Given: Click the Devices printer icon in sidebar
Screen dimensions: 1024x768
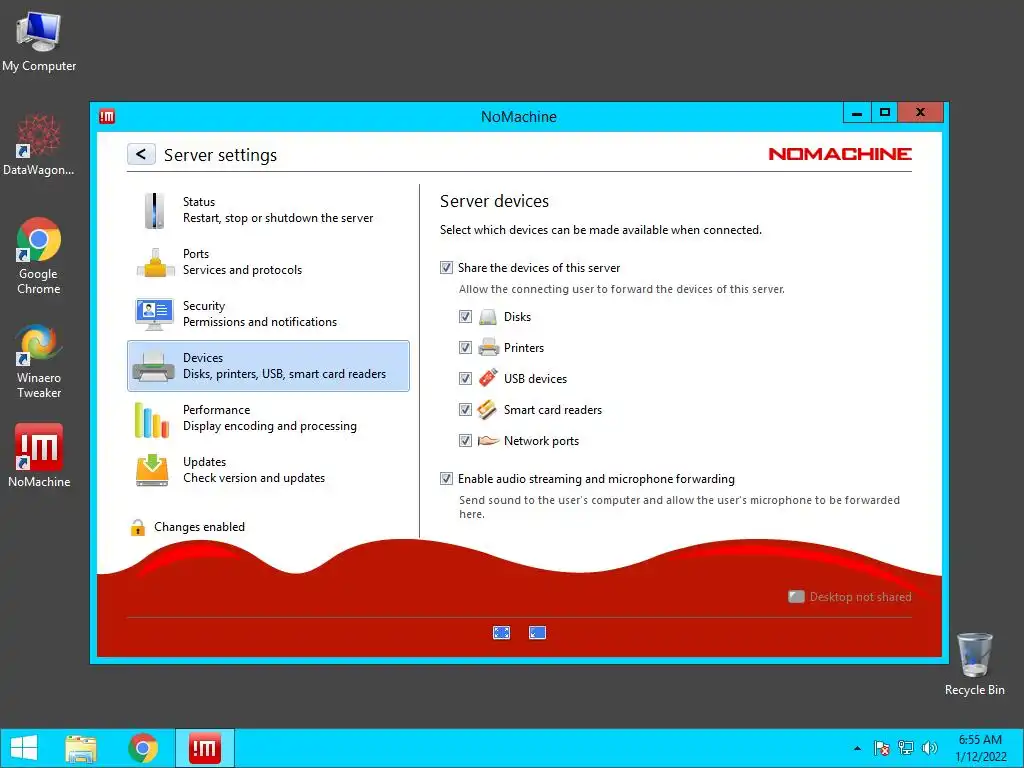Looking at the screenshot, I should [153, 366].
